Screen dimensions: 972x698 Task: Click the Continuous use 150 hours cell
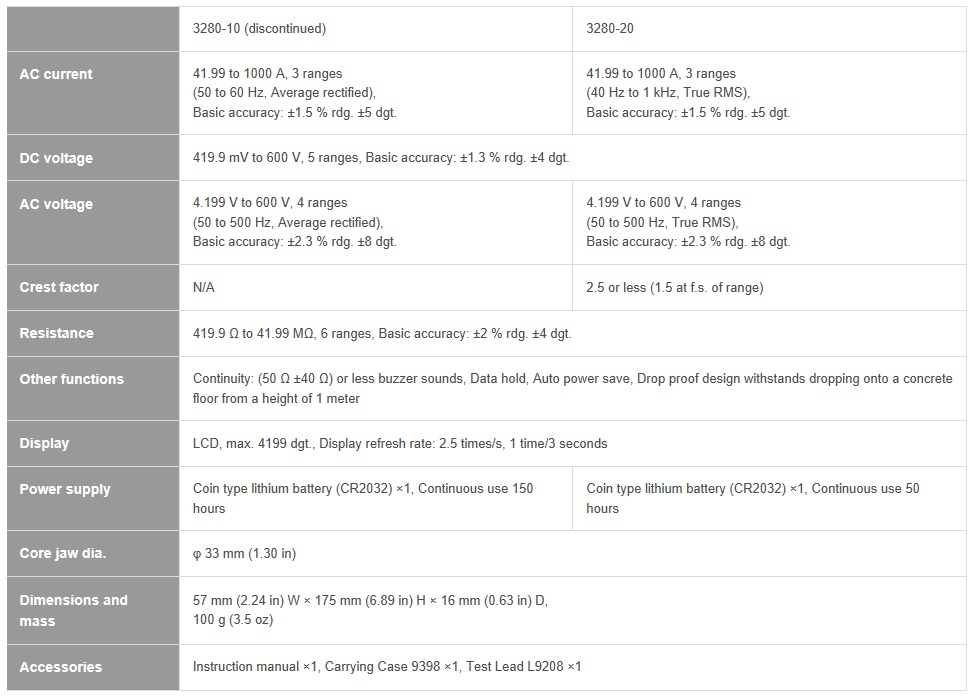[376, 498]
